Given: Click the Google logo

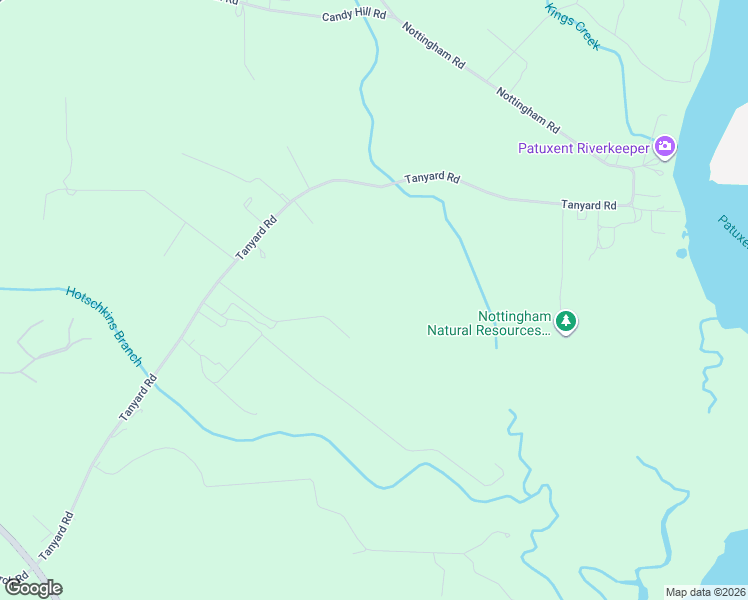Looking at the screenshot, I should click(33, 588).
